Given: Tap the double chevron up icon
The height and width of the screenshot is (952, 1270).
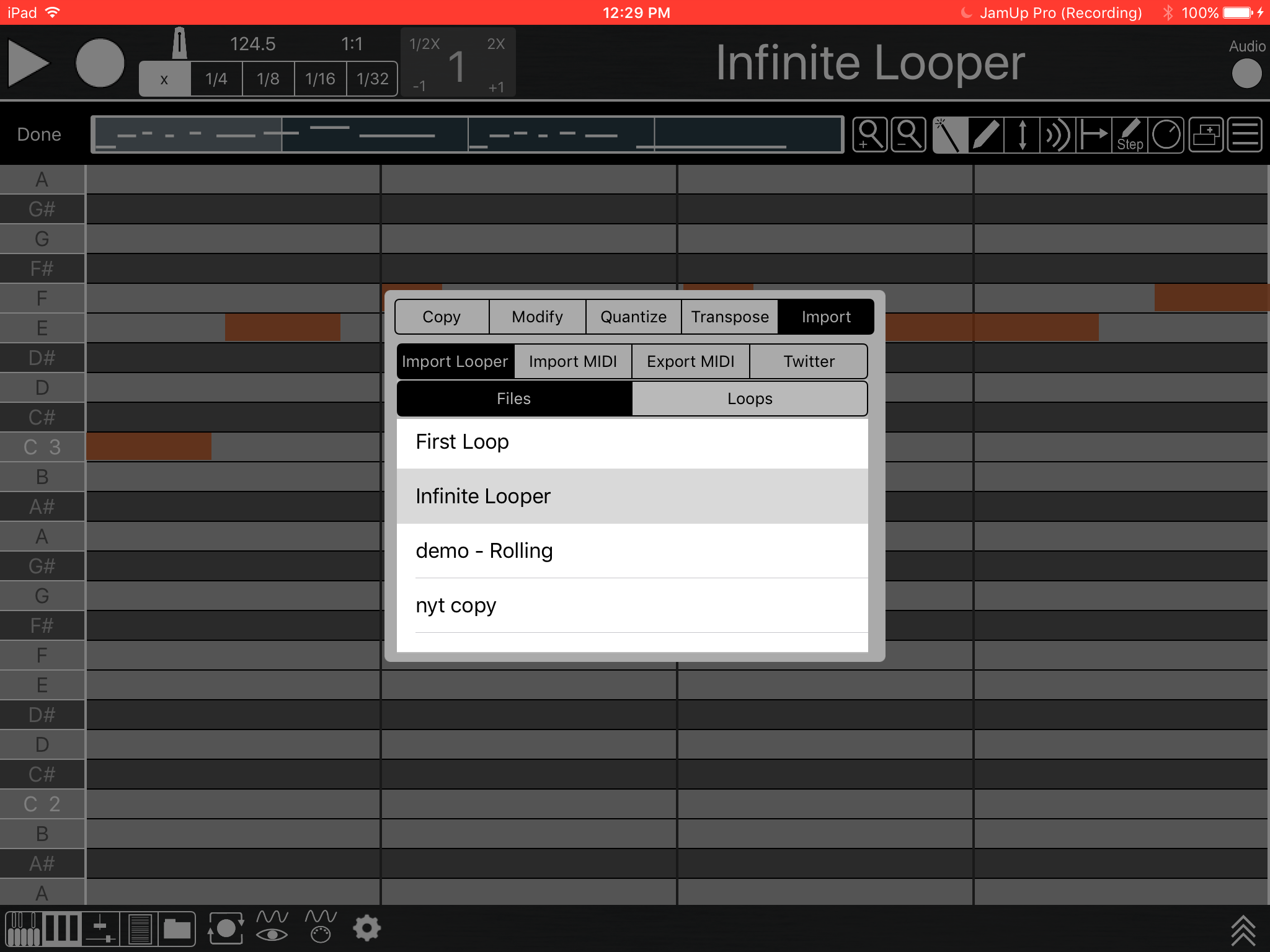Looking at the screenshot, I should 1243,930.
